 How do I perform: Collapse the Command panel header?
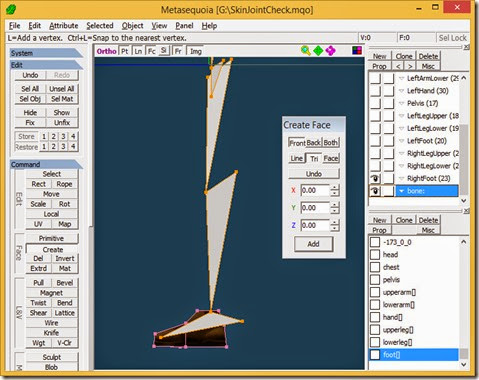coord(46,164)
